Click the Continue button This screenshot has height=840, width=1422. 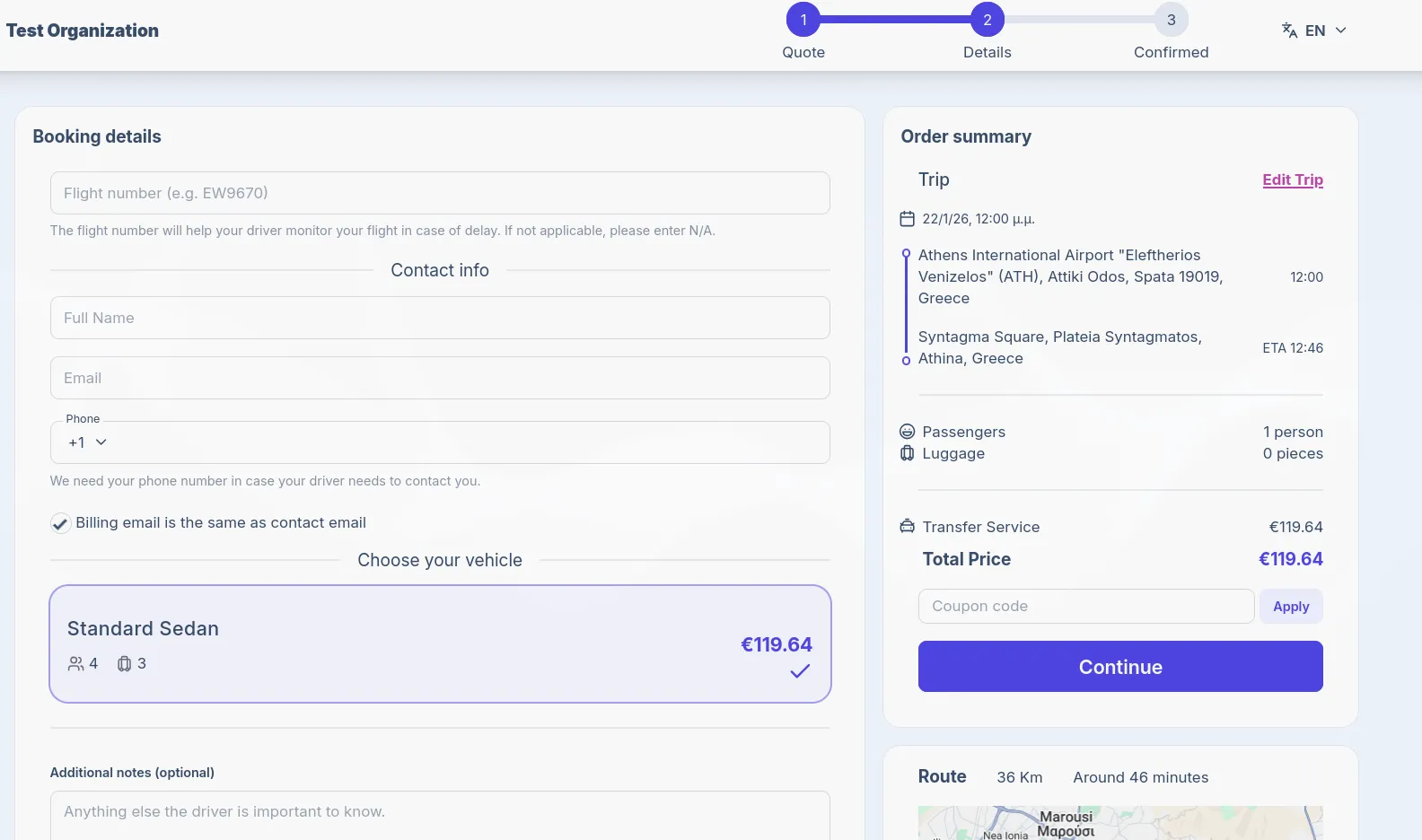tap(1120, 667)
